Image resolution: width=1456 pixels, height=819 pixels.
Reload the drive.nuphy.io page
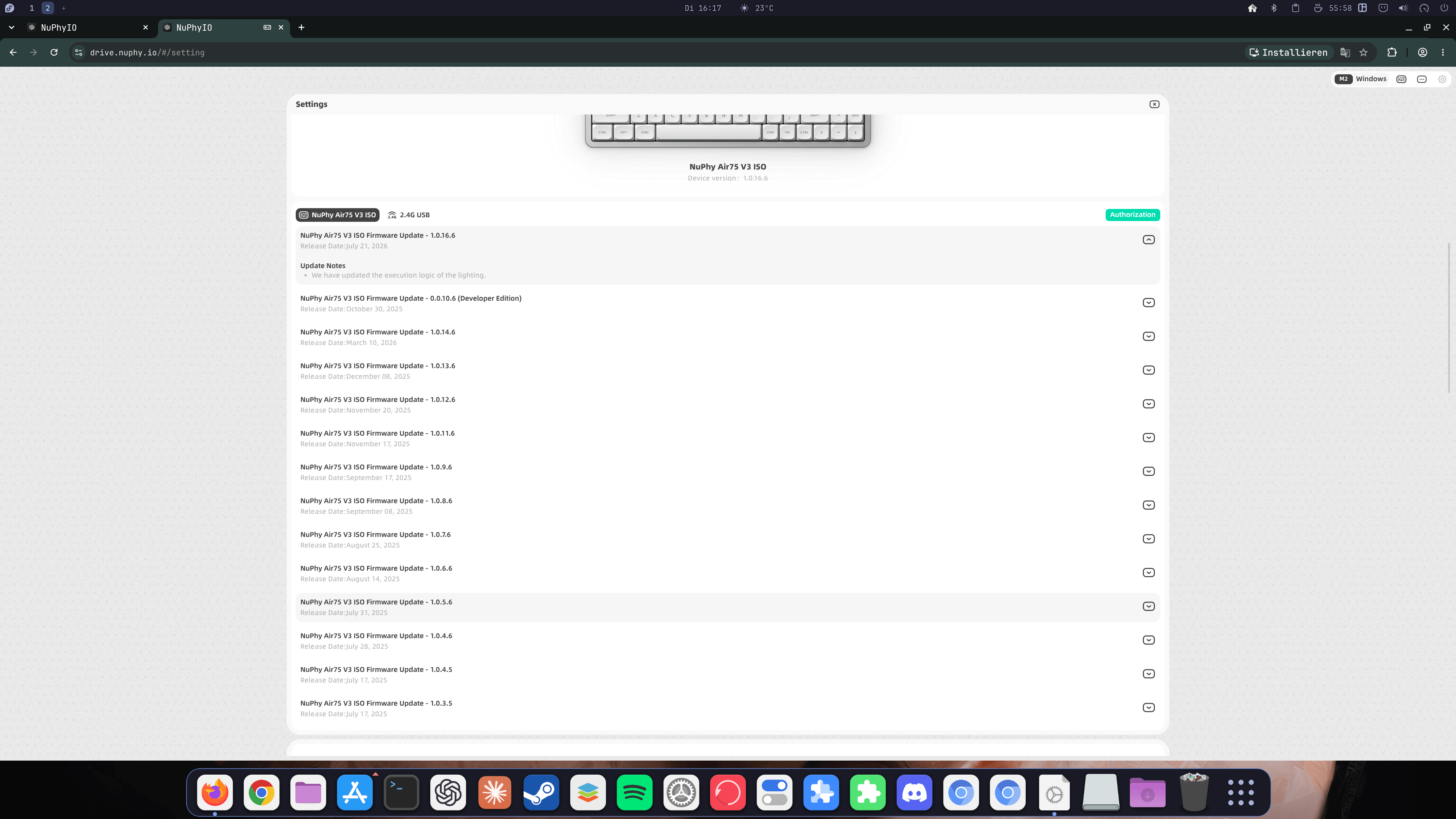tap(54, 53)
